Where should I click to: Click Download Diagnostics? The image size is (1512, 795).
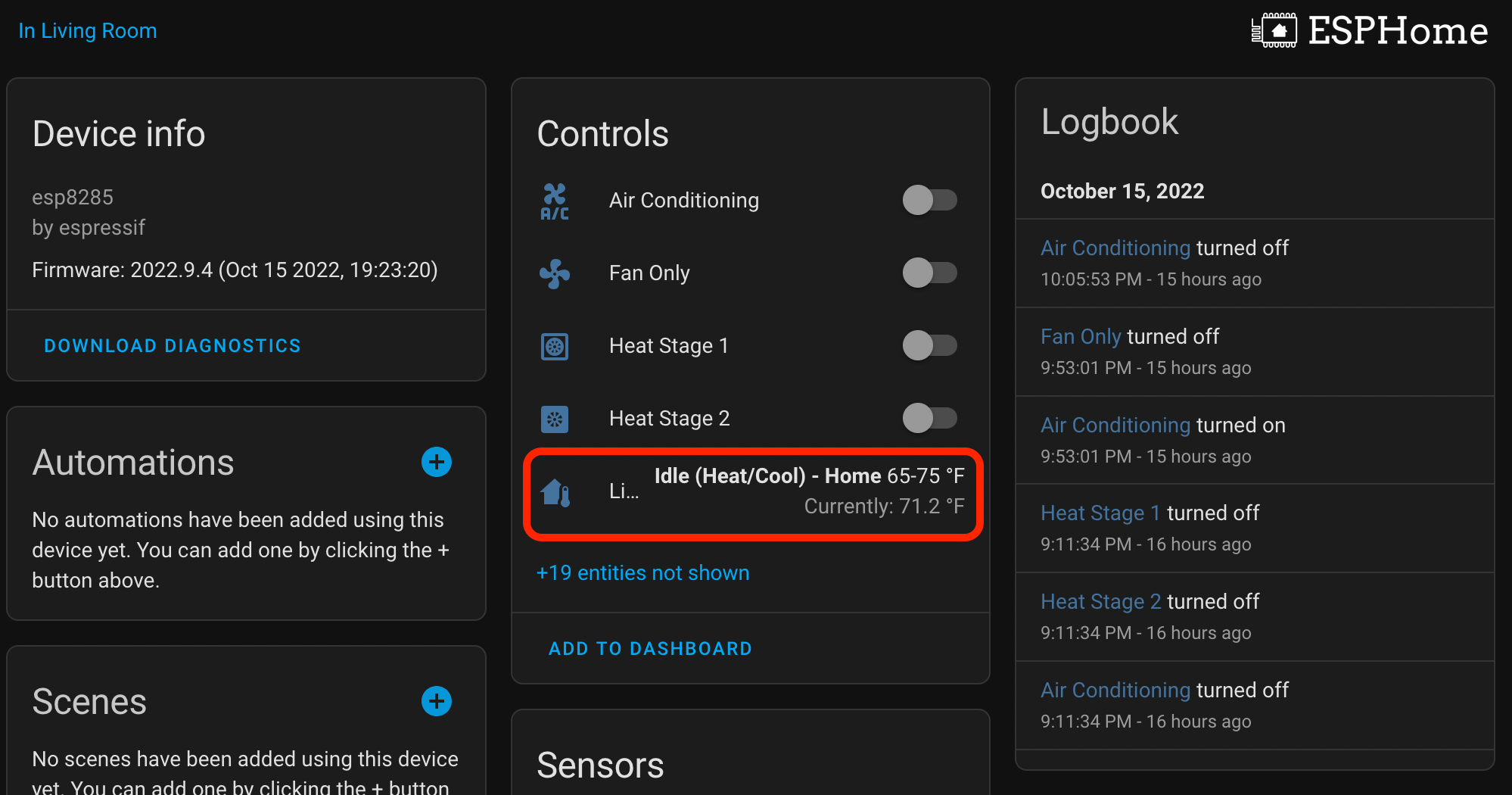coord(172,345)
